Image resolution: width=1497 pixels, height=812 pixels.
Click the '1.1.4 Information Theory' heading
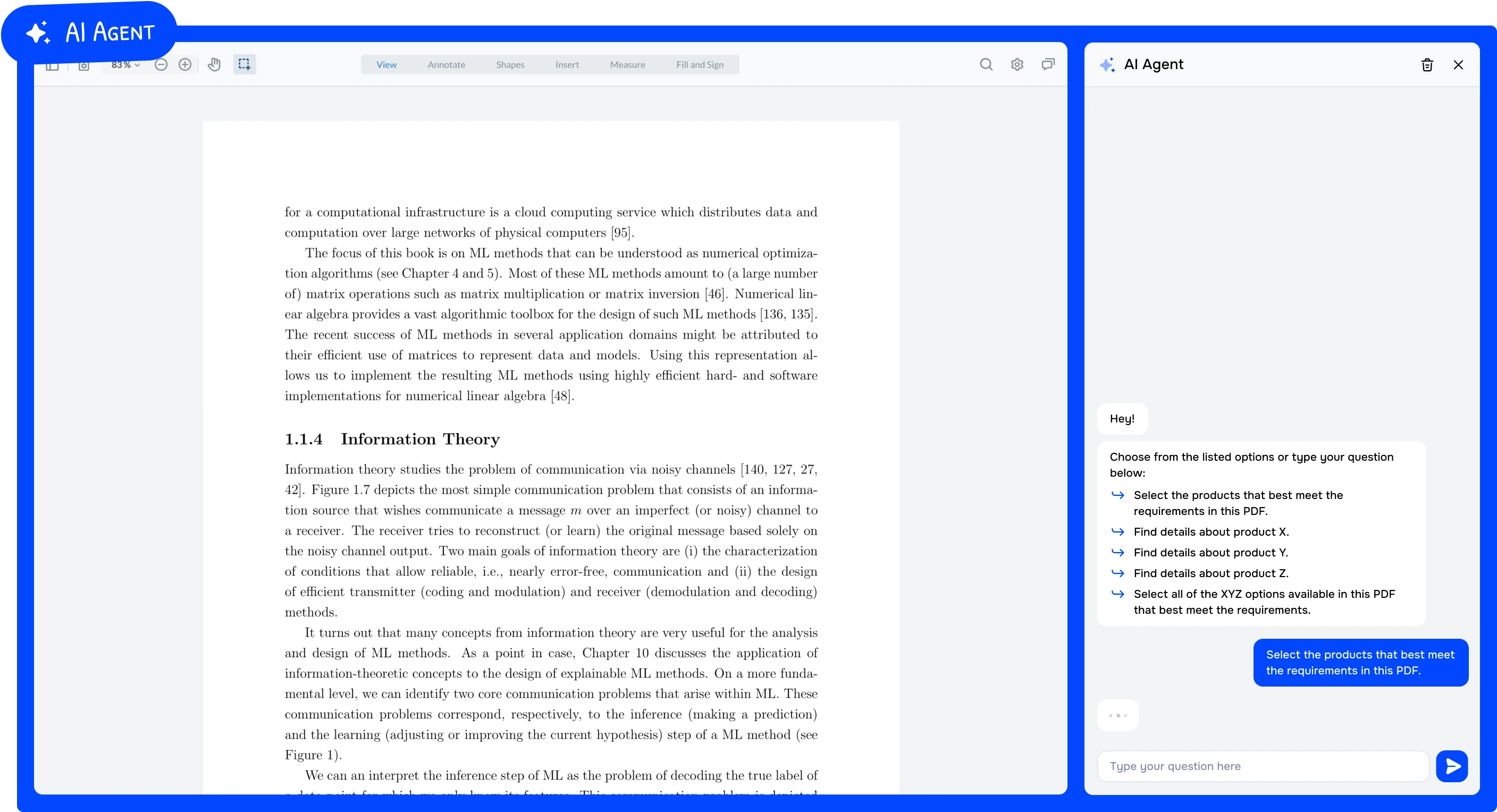pos(392,439)
